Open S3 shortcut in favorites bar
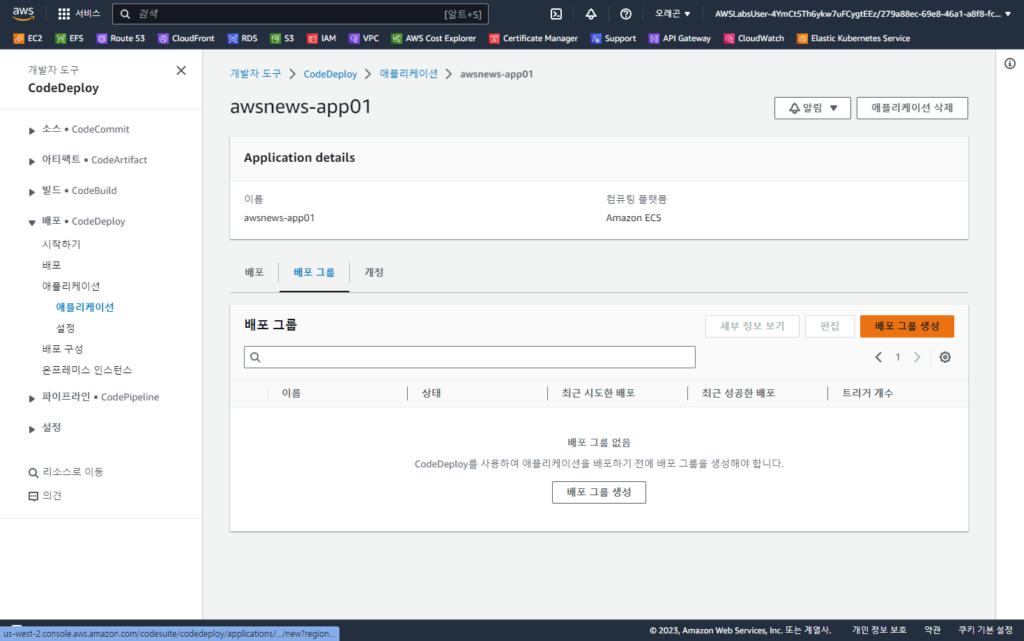 pos(282,39)
